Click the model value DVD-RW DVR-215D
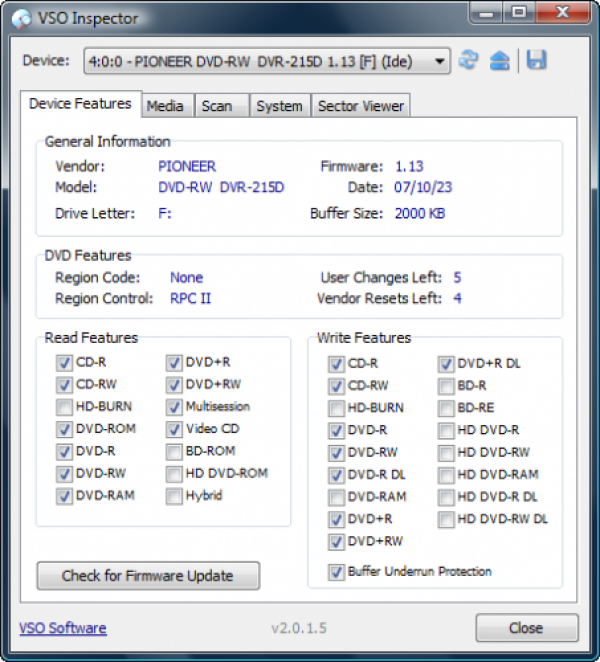 (221, 187)
